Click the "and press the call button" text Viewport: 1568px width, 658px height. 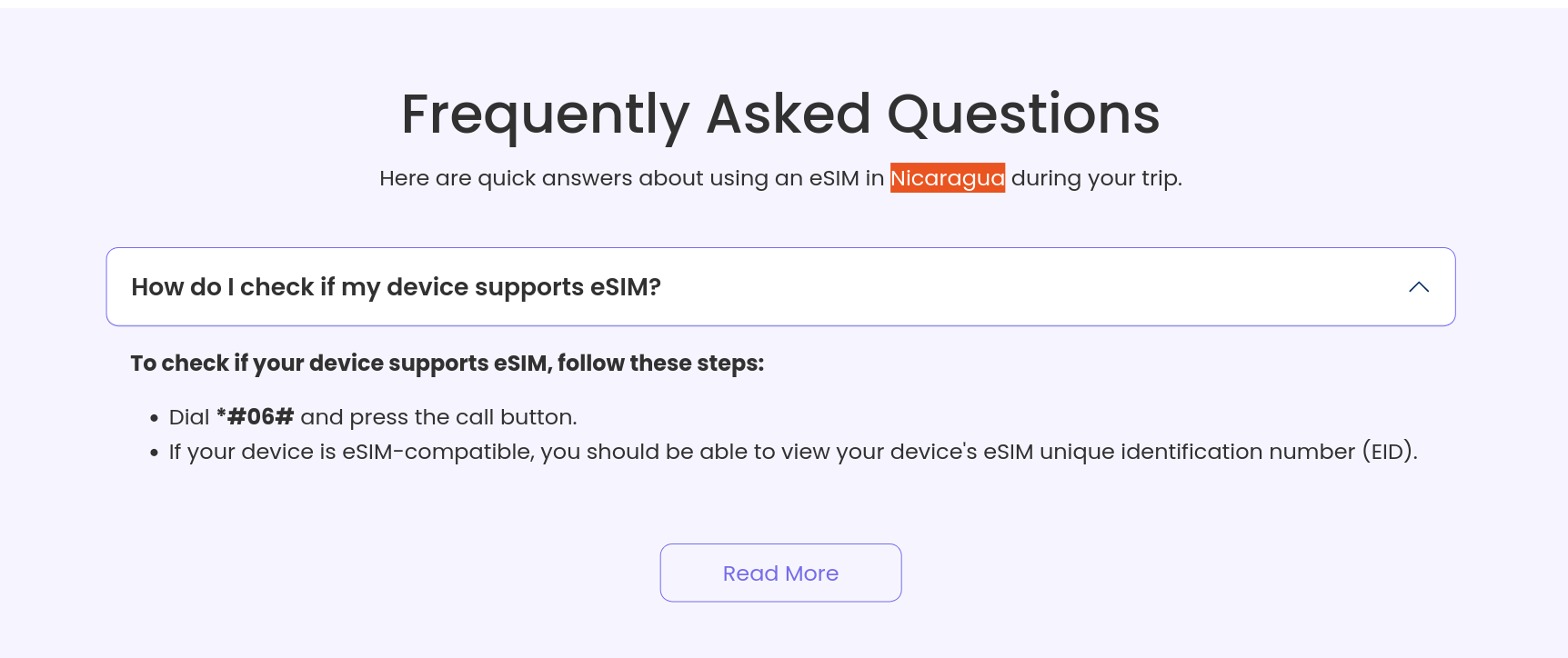tap(438, 417)
